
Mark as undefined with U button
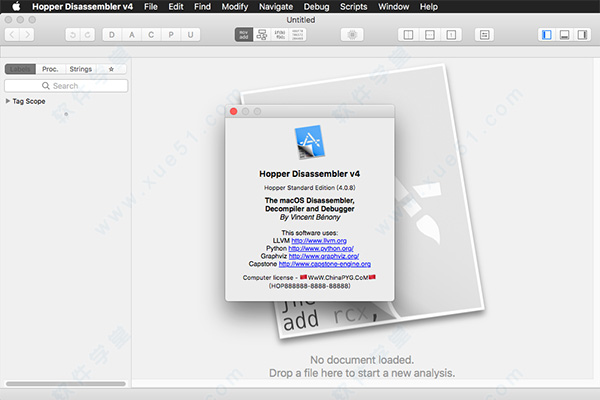(190, 35)
